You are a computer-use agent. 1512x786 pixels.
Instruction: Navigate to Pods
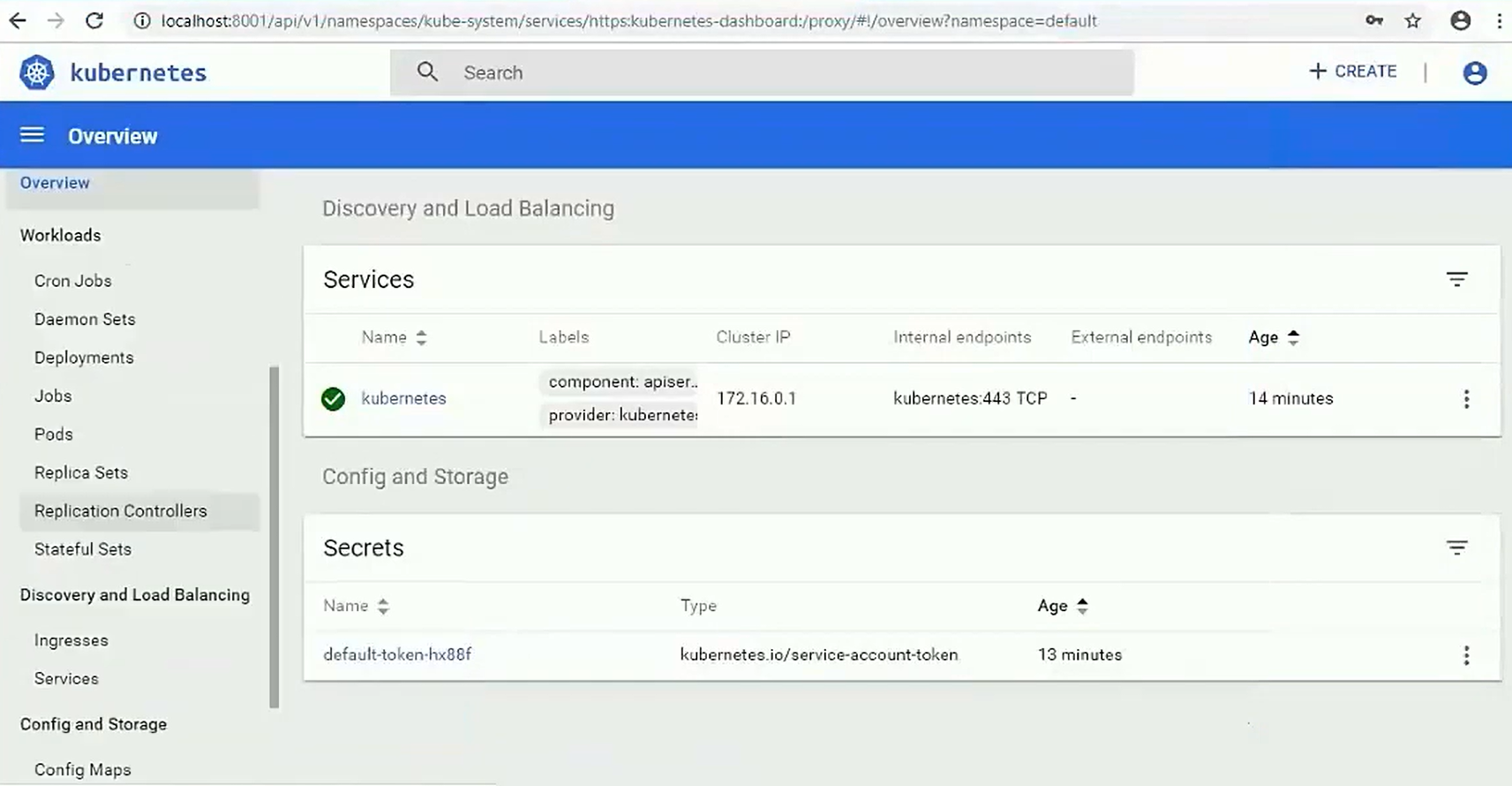pos(53,435)
